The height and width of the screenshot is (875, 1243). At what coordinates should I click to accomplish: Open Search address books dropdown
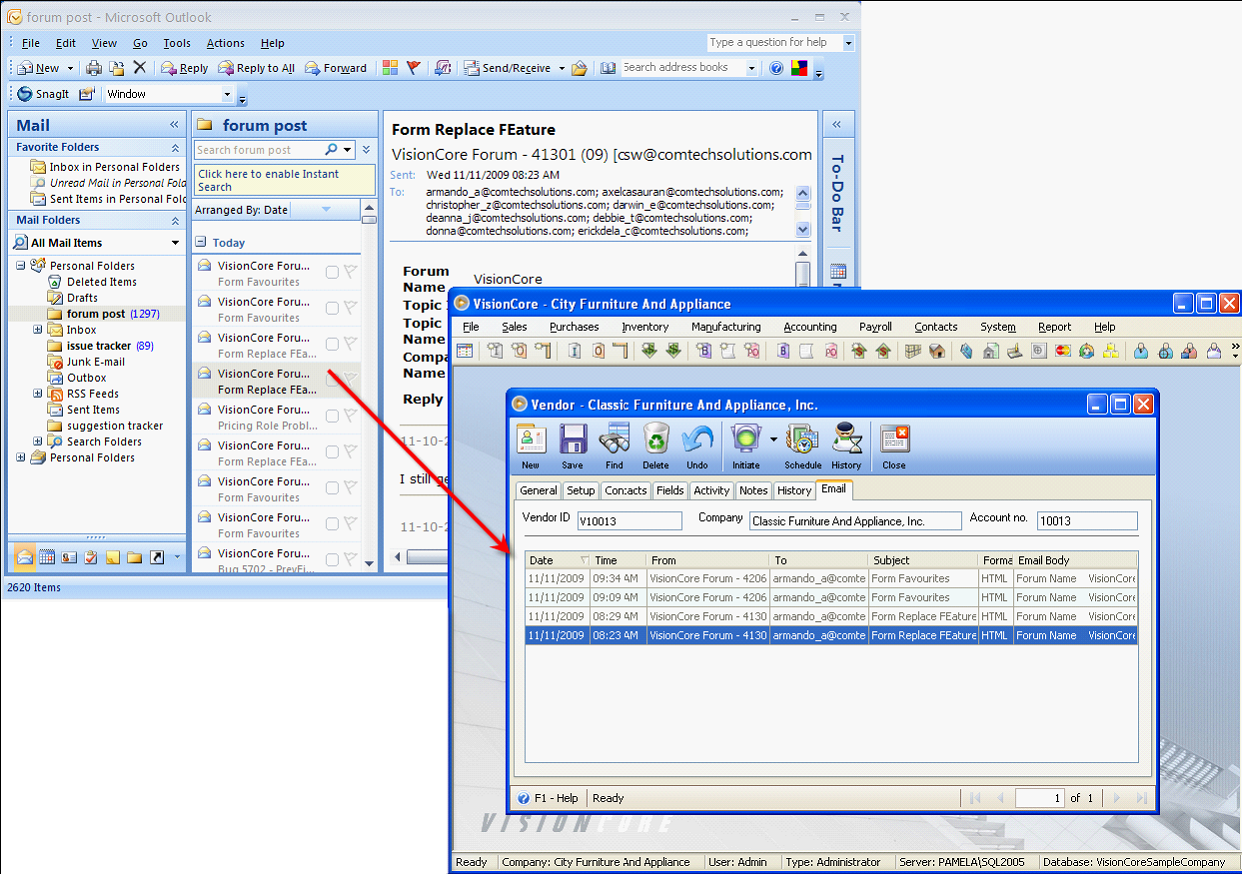click(751, 68)
